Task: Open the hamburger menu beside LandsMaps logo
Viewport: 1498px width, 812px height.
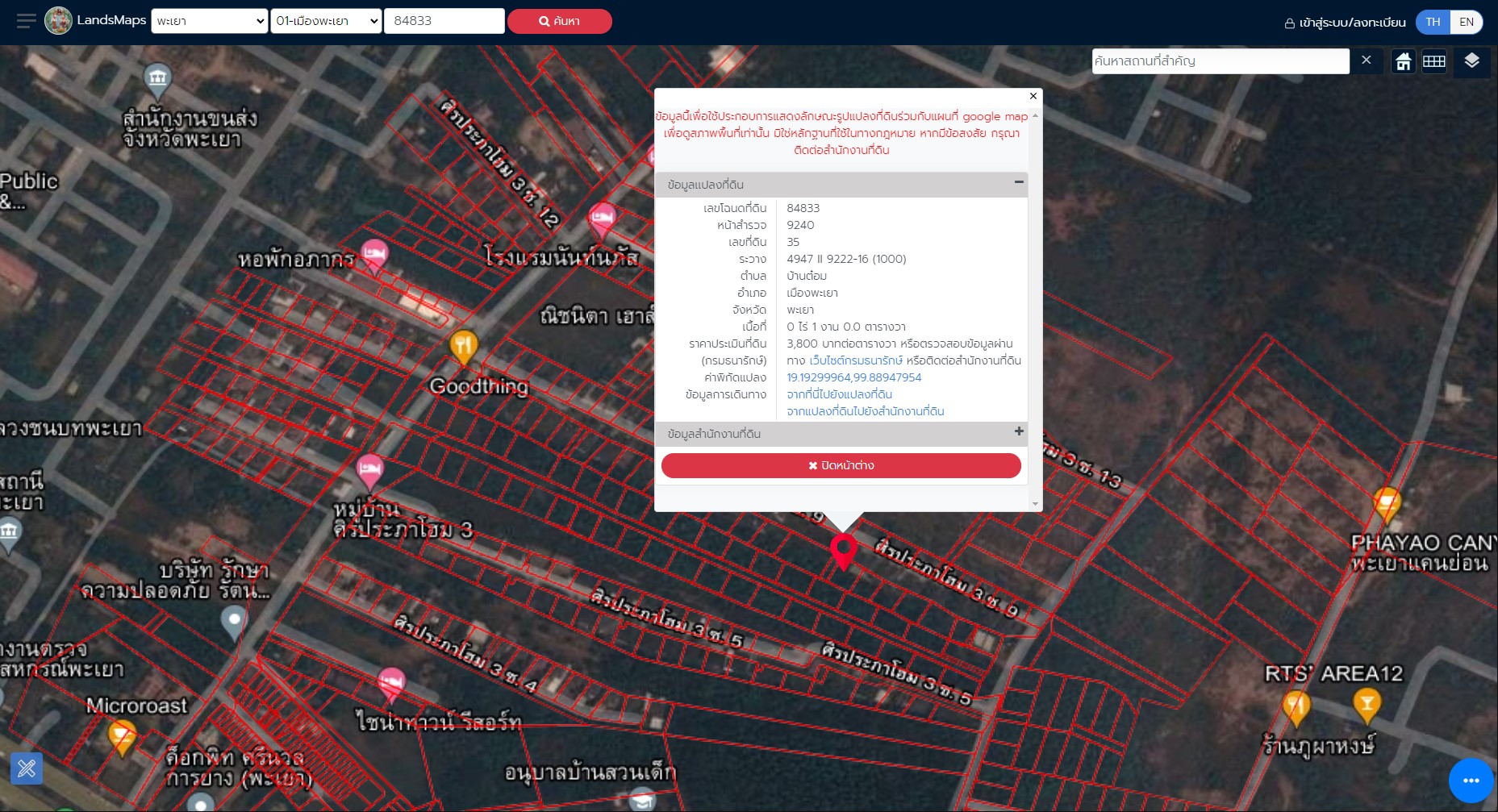Action: (x=26, y=21)
